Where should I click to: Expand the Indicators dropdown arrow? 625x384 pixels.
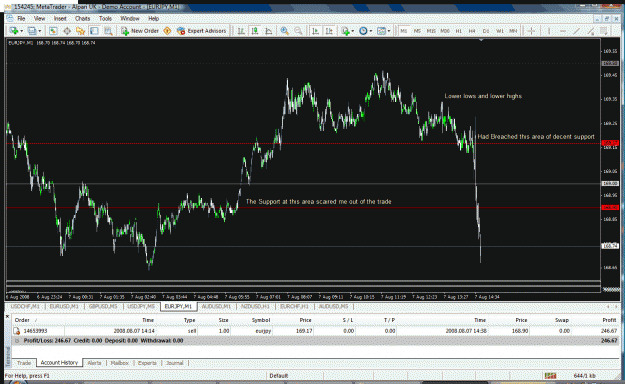pos(353,31)
